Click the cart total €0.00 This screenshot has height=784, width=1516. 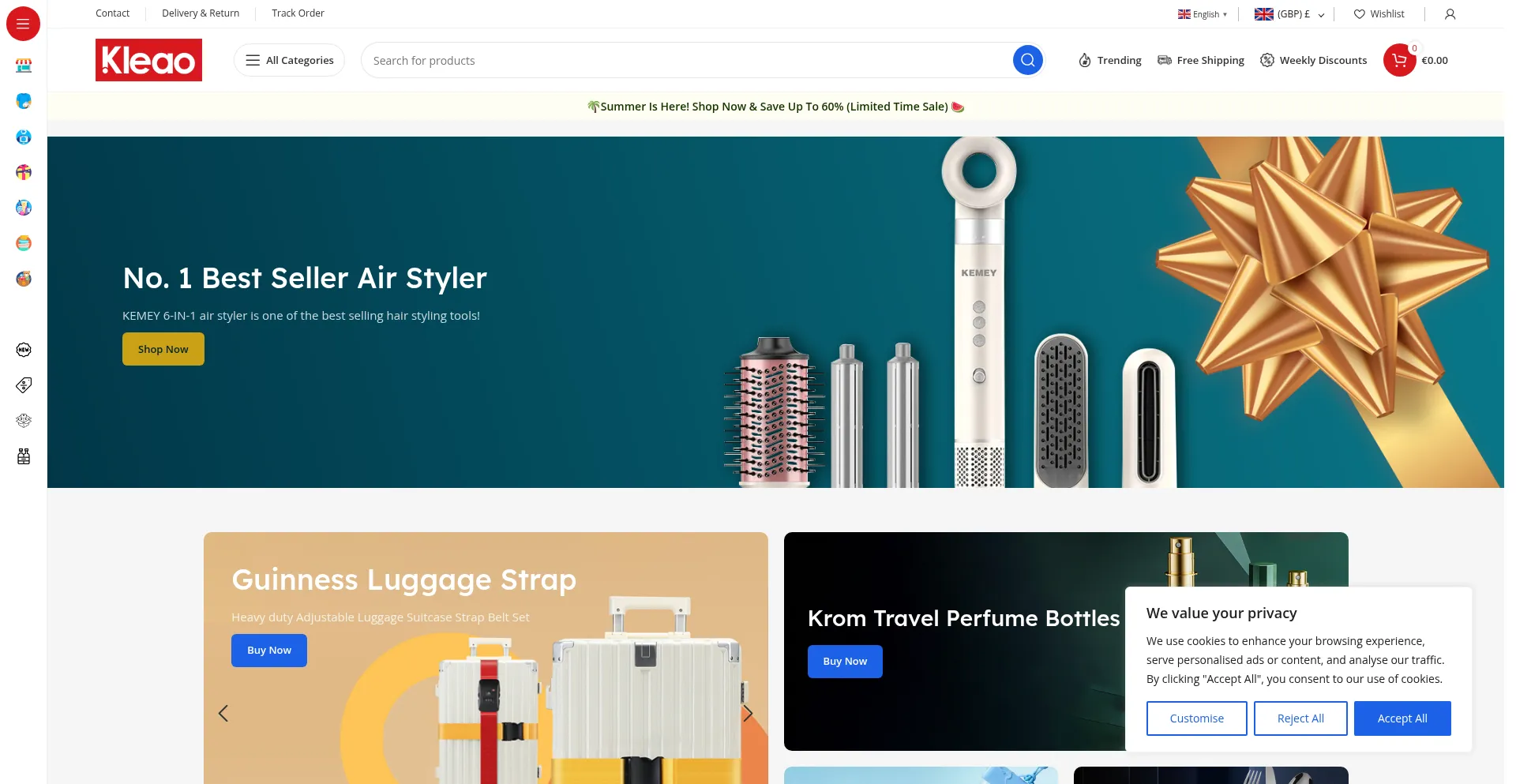click(1435, 61)
